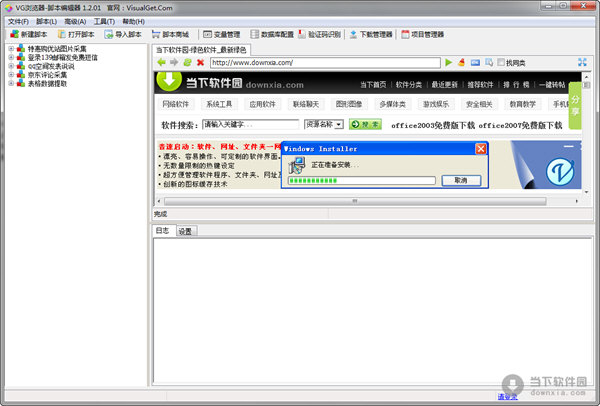Click the 图形图像 category button
Viewport: 600px width, 406px height.
click(349, 104)
